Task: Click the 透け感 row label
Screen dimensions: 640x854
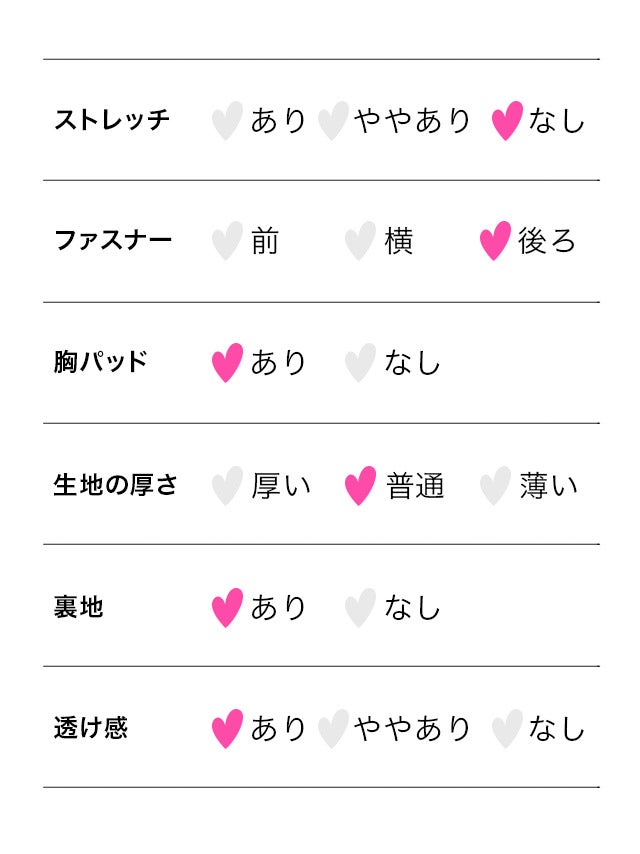Action: [91, 729]
